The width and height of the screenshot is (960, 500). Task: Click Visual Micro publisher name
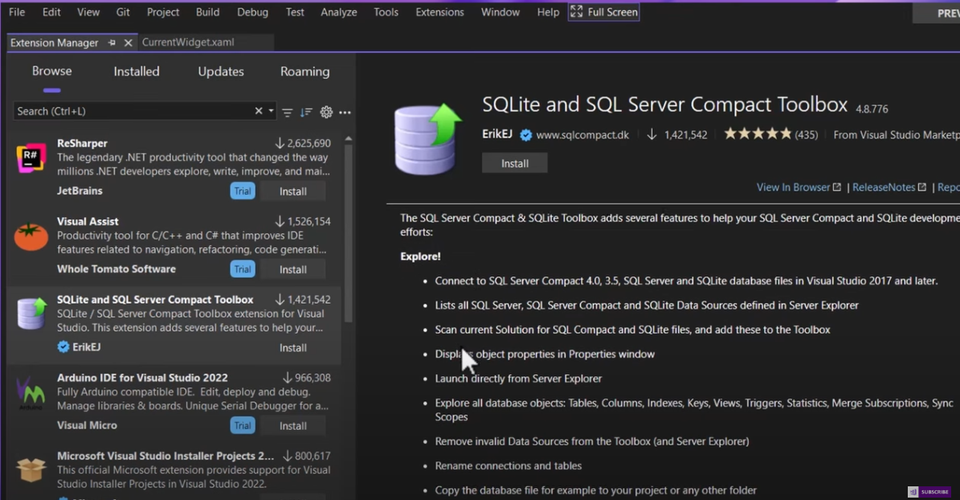coord(87,425)
